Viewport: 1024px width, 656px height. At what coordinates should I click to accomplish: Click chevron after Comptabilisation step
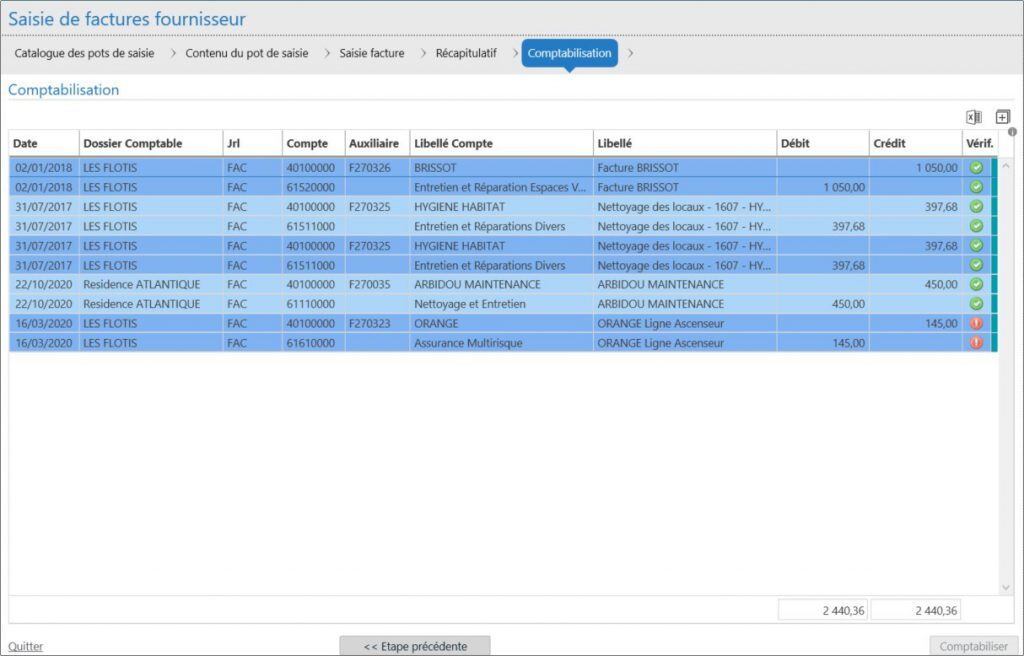(x=630, y=53)
